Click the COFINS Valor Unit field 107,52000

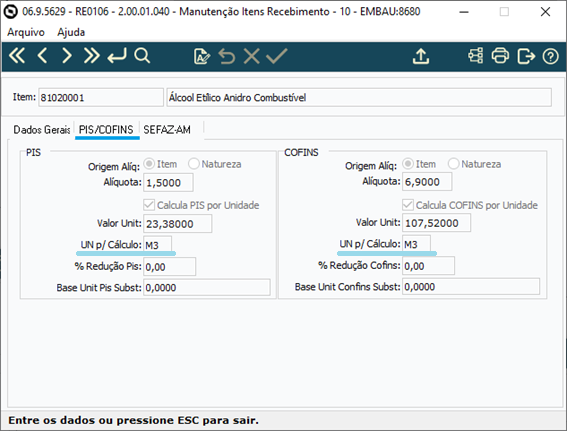click(x=436, y=223)
